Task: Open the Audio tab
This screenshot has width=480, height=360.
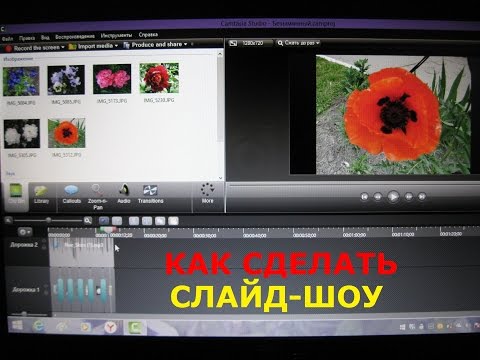Action: click(124, 194)
